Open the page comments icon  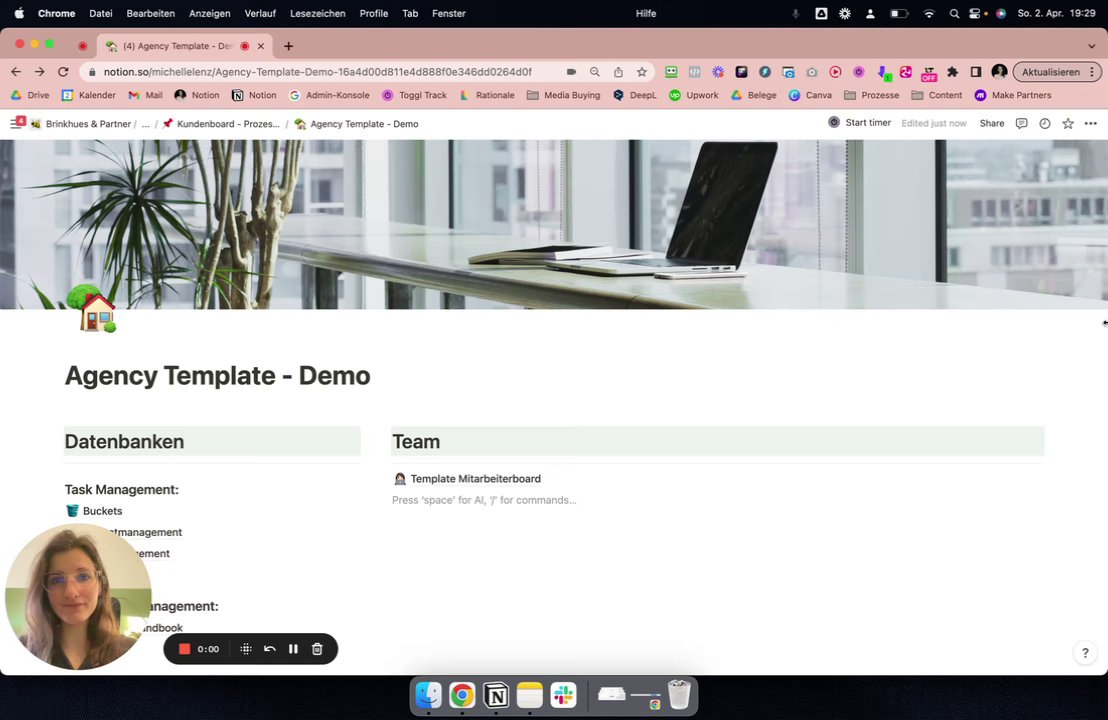pos(1021,123)
